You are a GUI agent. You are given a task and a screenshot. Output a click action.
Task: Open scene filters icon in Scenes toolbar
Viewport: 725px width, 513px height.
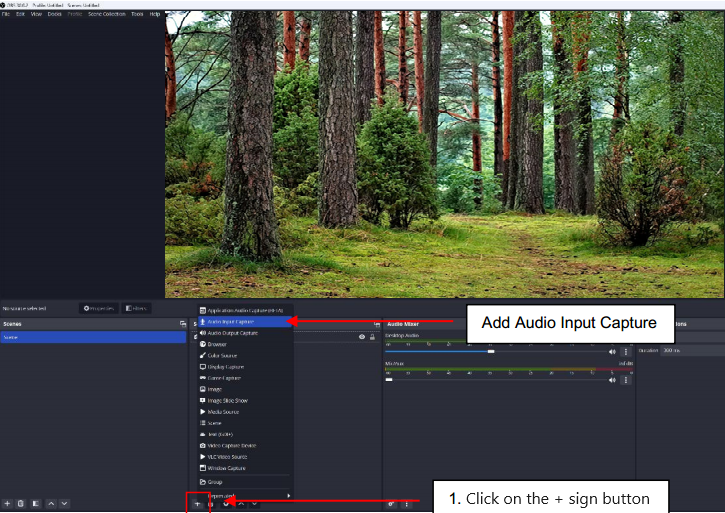pos(36,503)
